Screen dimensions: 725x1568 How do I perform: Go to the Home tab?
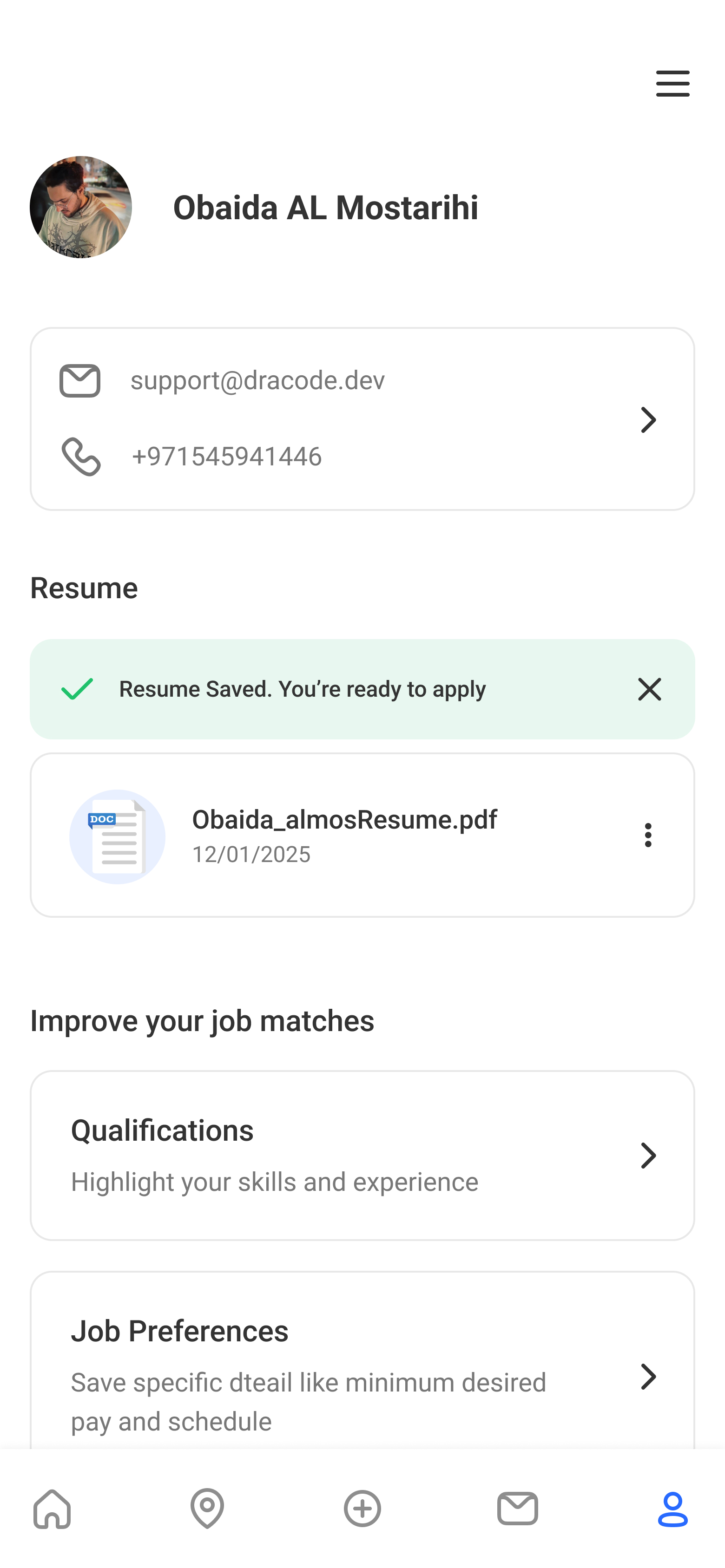[x=53, y=1509]
